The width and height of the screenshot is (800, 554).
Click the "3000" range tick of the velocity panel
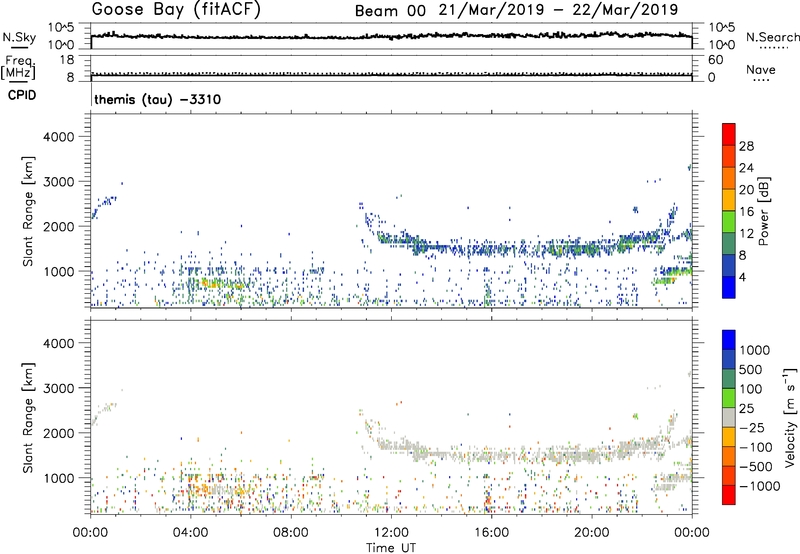[59, 388]
